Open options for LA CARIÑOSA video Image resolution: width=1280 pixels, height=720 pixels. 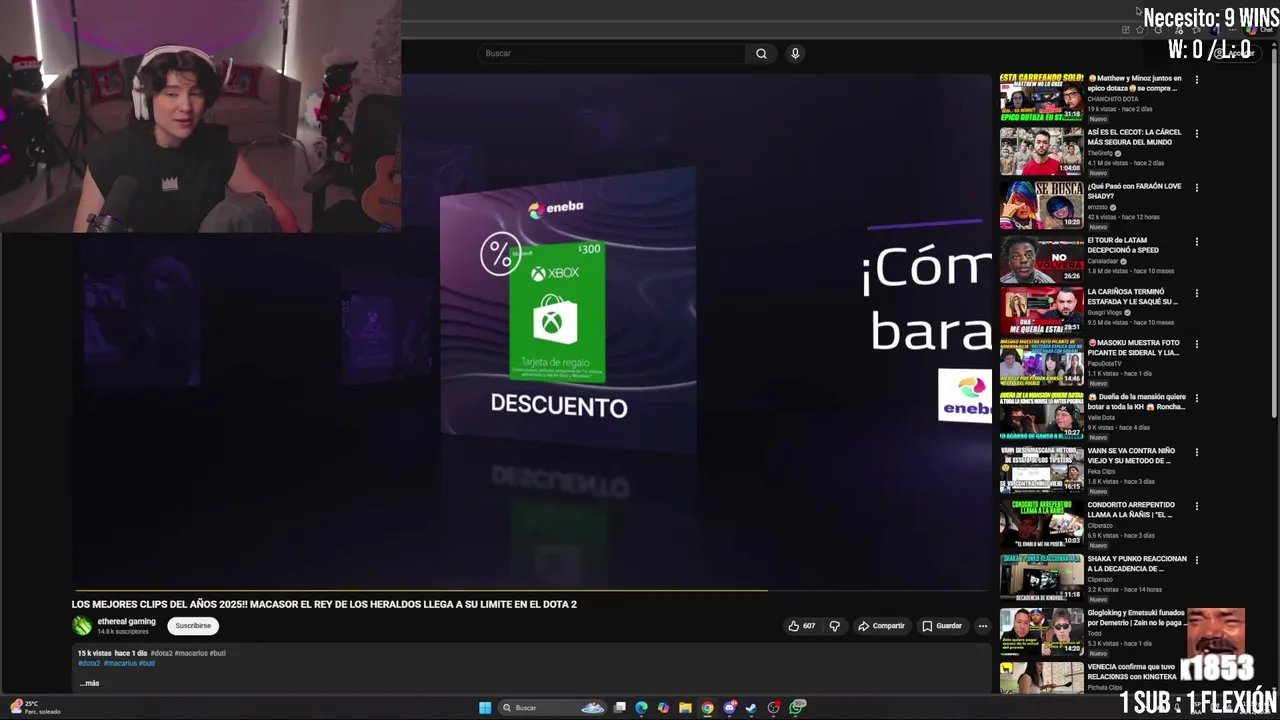pos(1196,295)
